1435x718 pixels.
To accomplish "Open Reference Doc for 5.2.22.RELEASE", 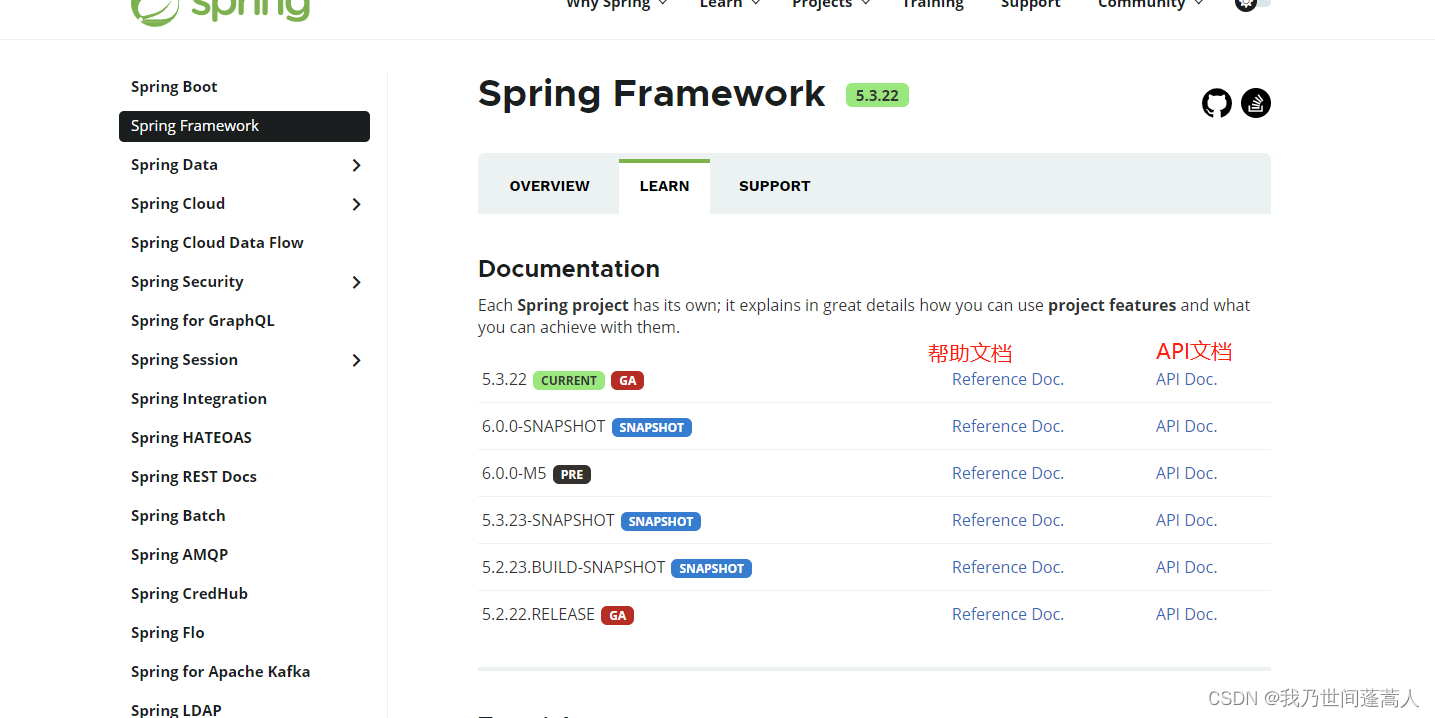I will coord(1007,613).
